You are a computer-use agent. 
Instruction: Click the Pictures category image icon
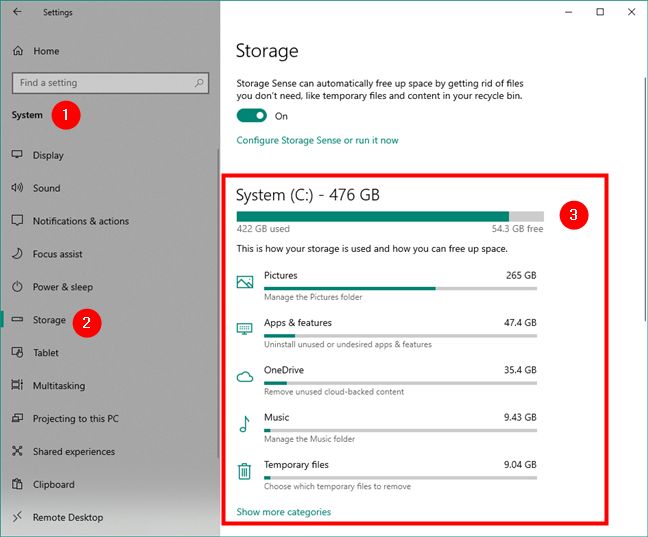tap(245, 282)
